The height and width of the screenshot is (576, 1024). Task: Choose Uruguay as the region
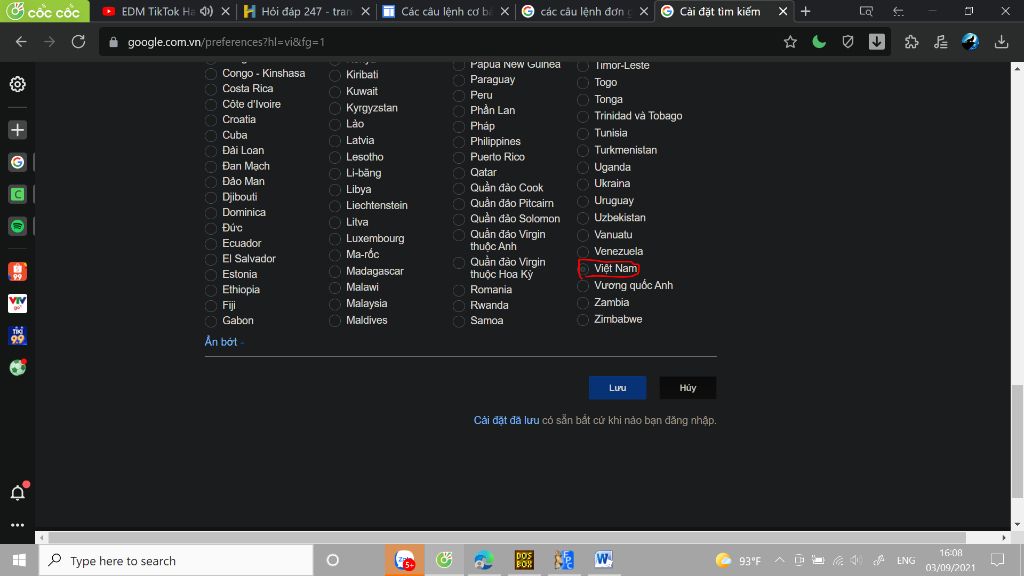pos(584,201)
